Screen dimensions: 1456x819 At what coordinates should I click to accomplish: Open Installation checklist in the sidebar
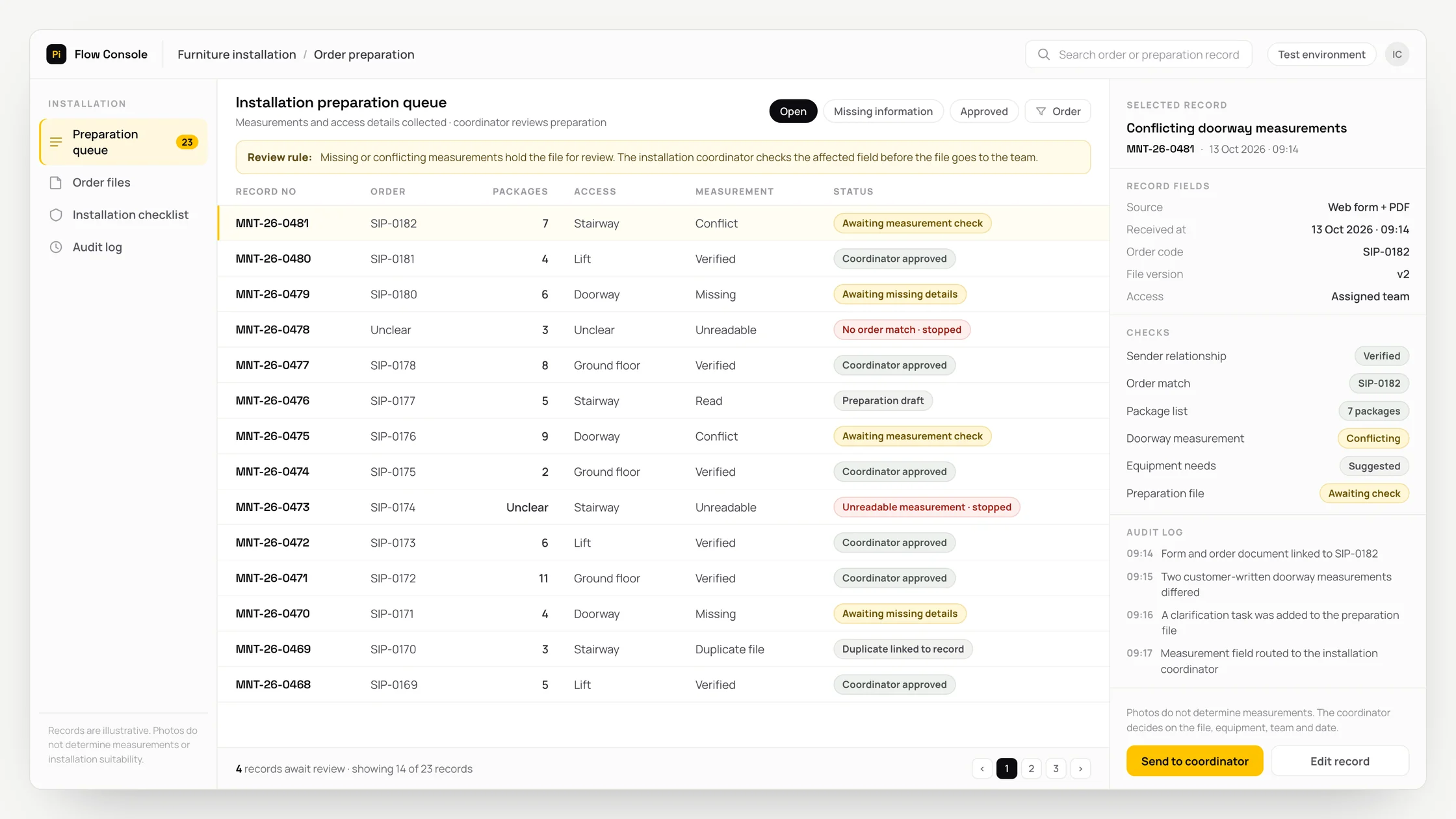123,215
